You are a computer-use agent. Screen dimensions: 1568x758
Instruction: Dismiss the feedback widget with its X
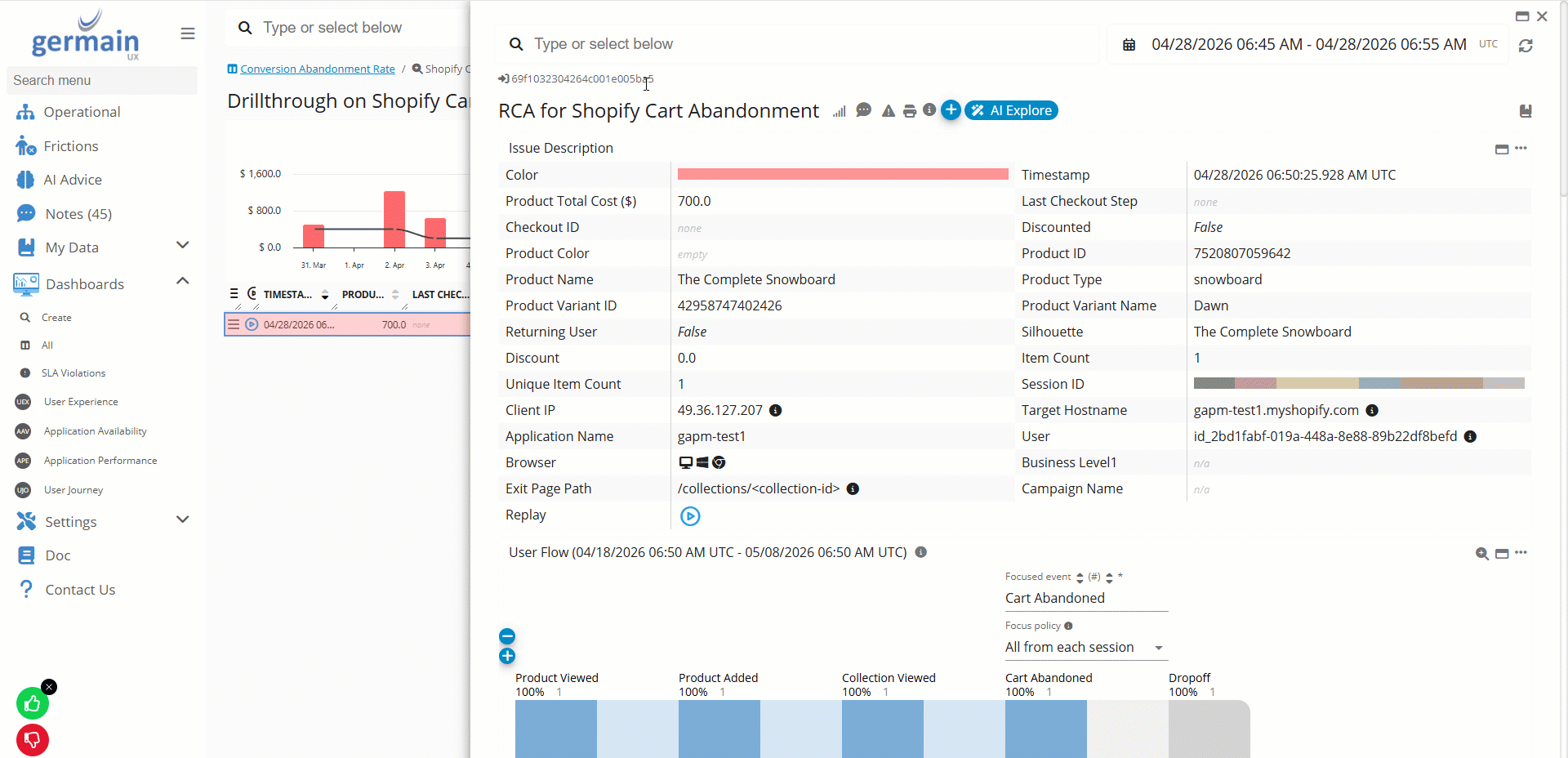49,687
